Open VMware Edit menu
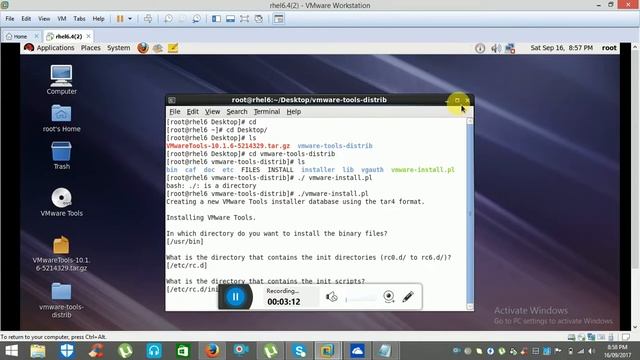640x360 pixels. pos(26,19)
